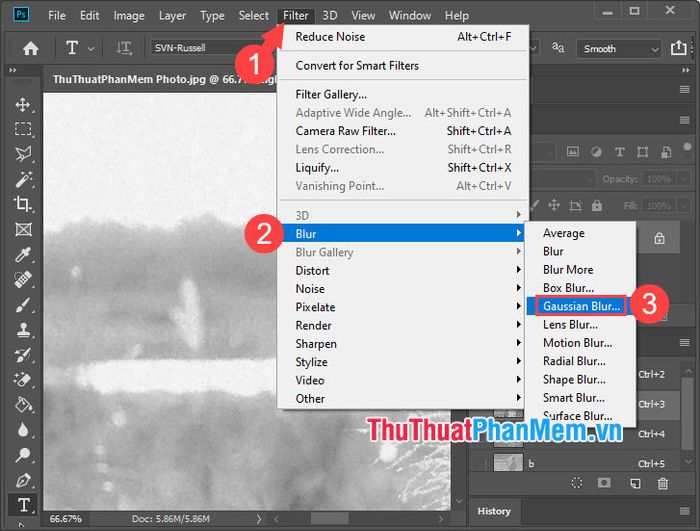Open Type tool preset picker arrow
This screenshot has height=531, width=700.
[x=91, y=48]
